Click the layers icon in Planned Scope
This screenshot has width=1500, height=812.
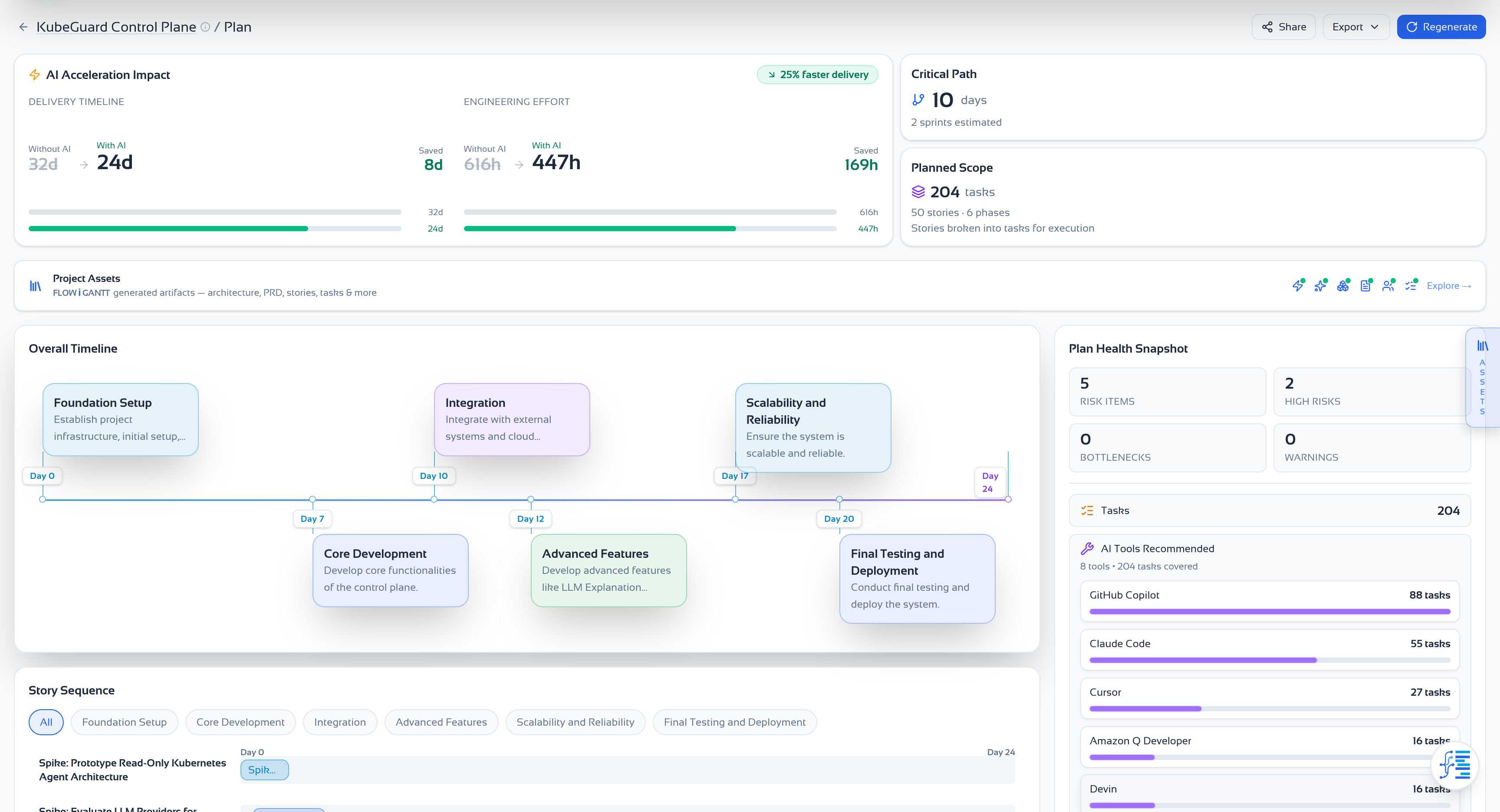tap(918, 191)
